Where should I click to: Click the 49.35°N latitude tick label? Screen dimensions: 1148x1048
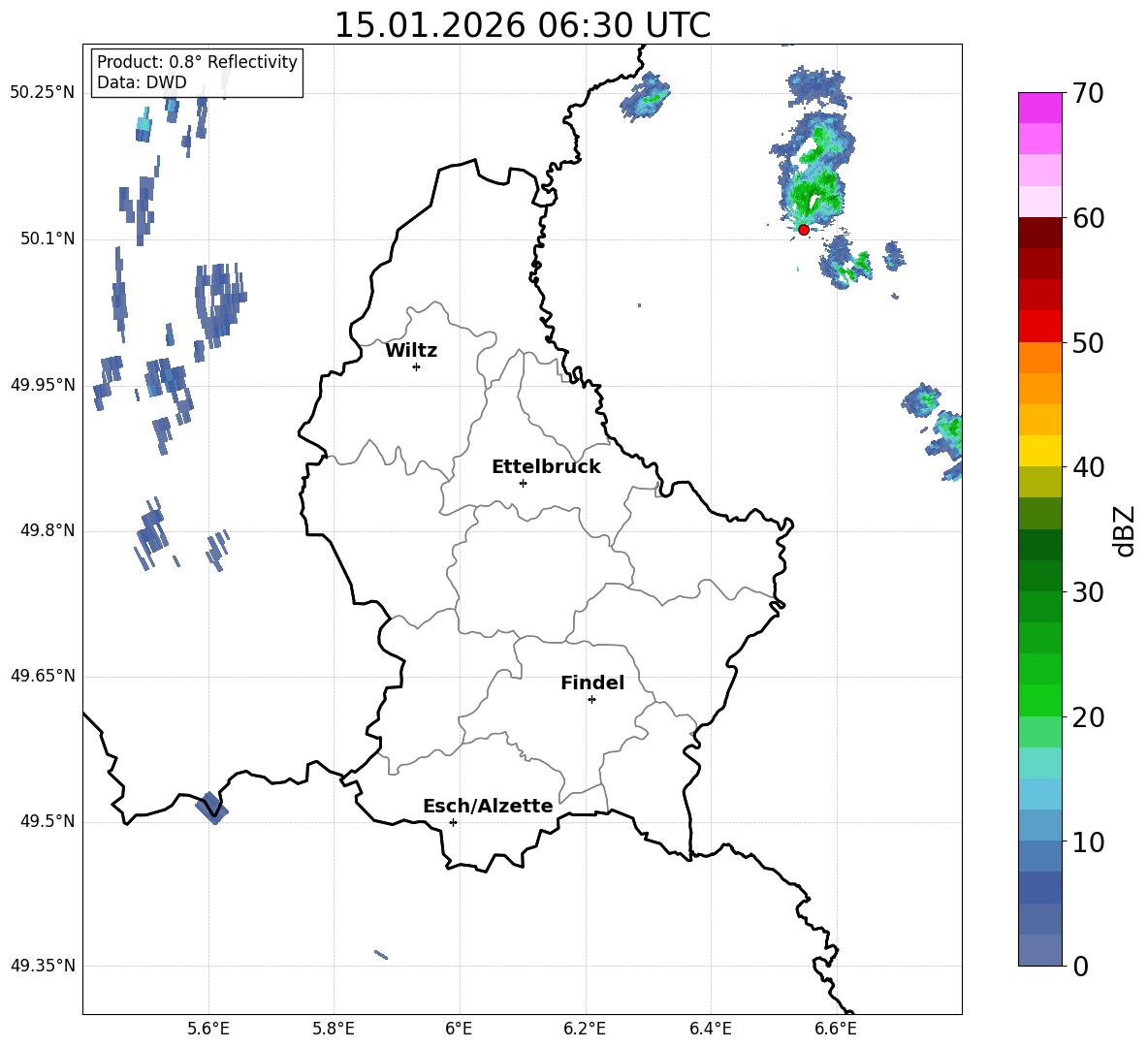(43, 966)
